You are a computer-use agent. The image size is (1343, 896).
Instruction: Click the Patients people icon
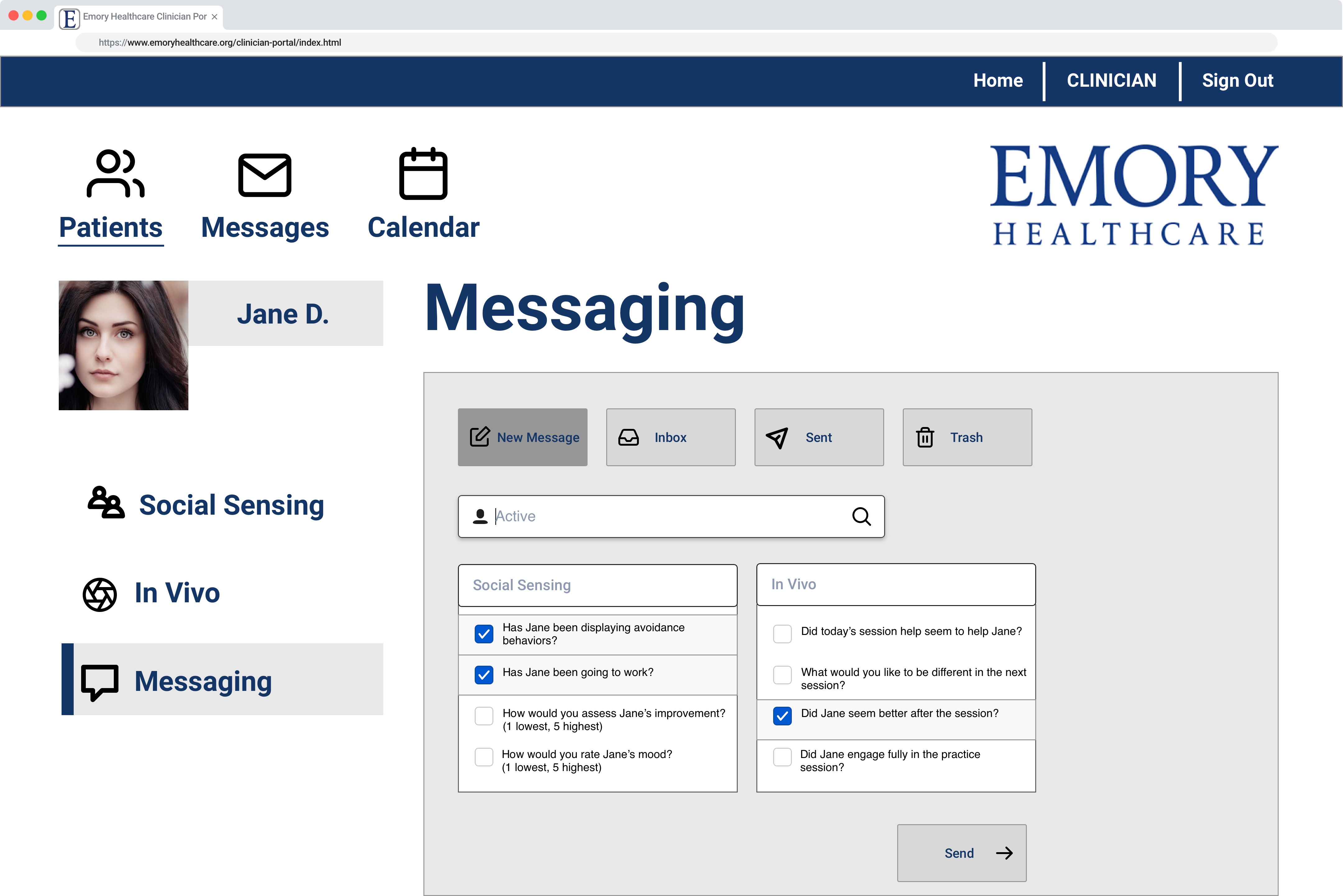coord(115,174)
